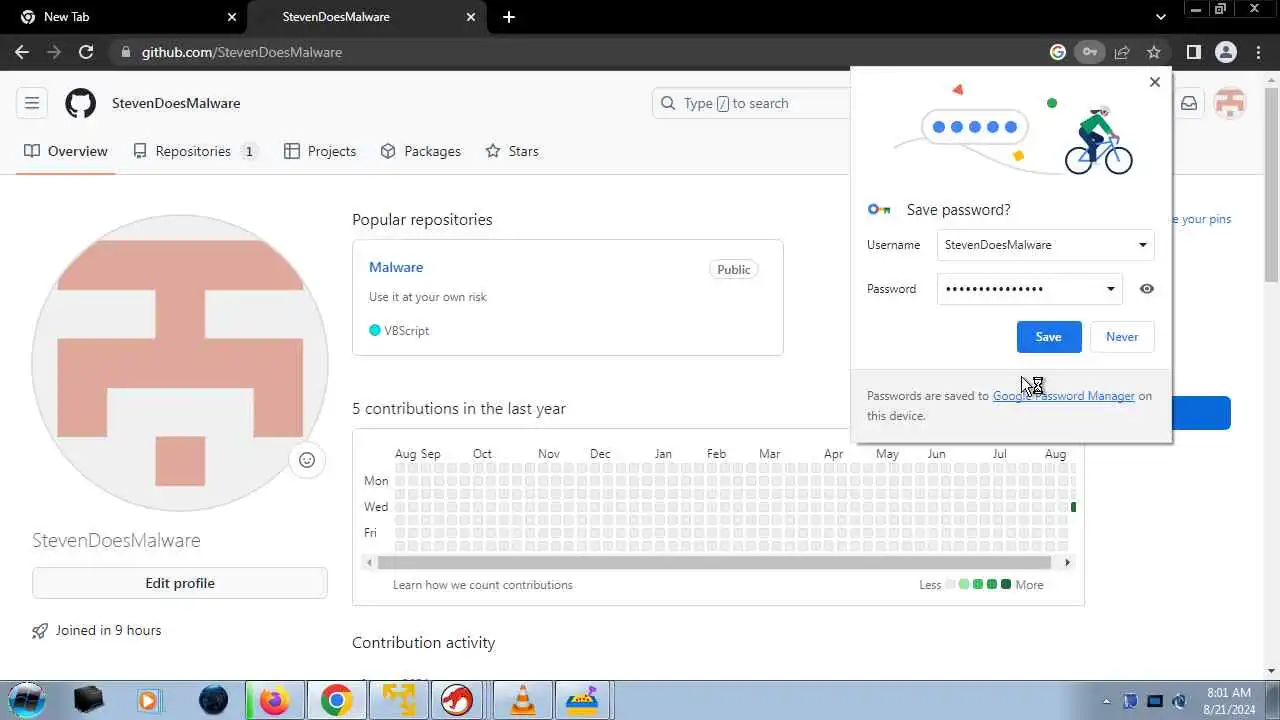Open the Malware repository link

(x=396, y=267)
